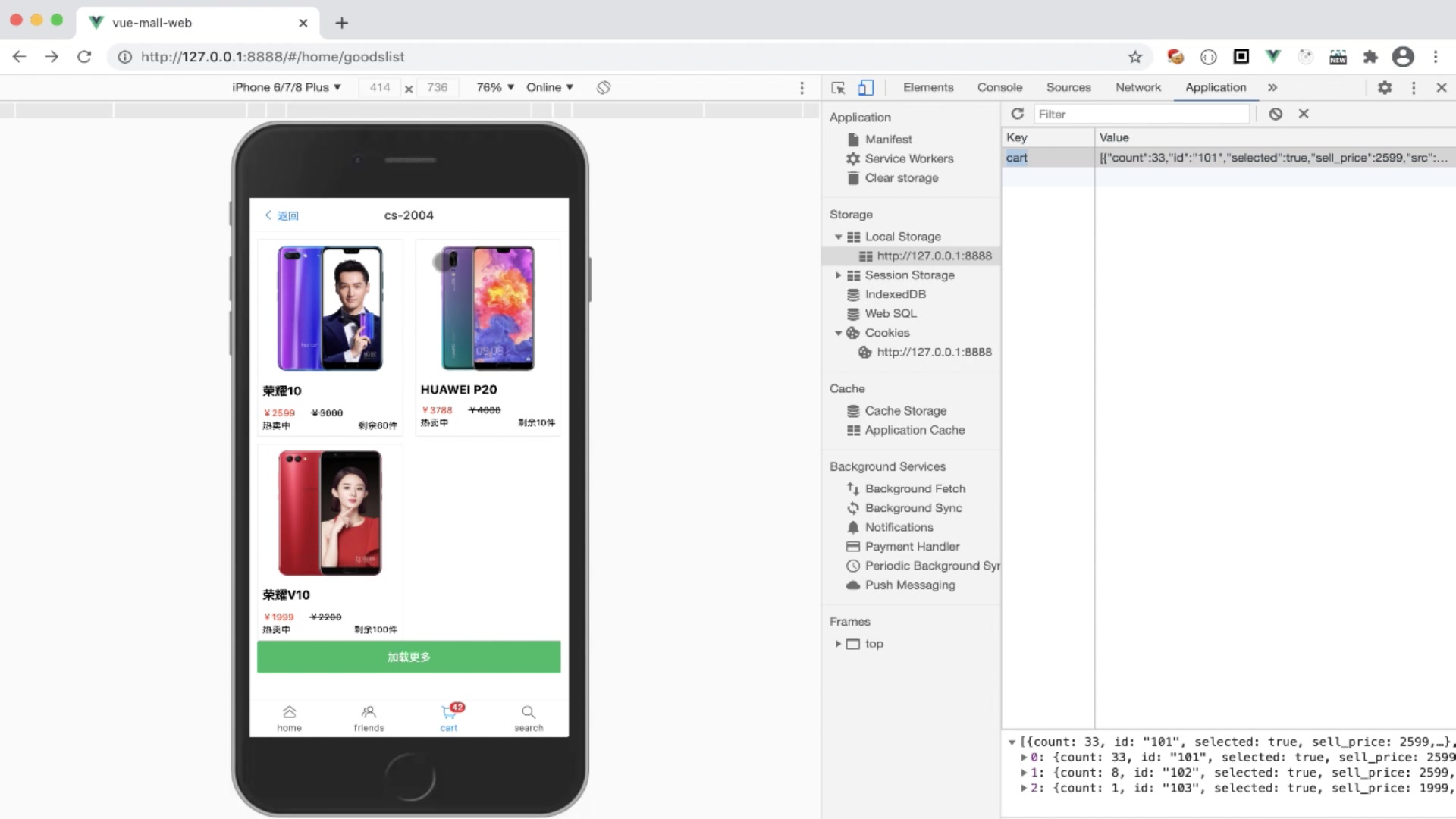Switch to the Console tab
1456x819 pixels.
click(x=999, y=87)
